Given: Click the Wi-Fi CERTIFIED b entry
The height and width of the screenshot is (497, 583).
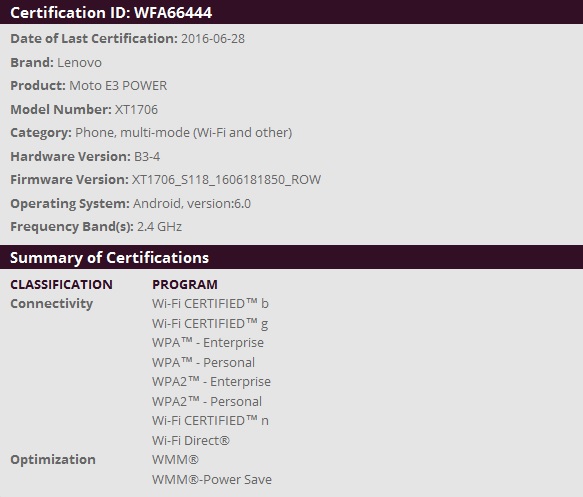Looking at the screenshot, I should pos(210,304).
